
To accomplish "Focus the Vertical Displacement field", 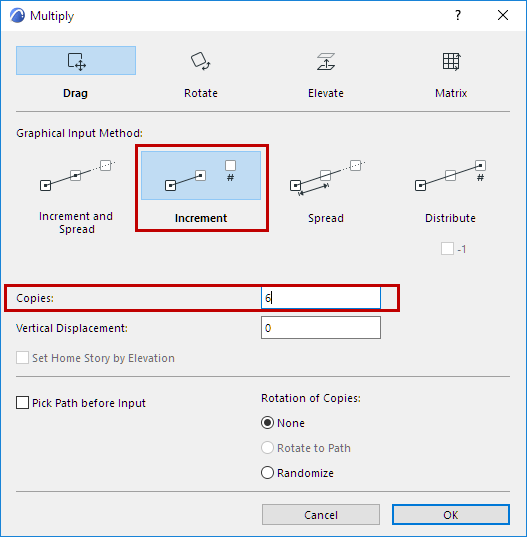I will click(x=321, y=328).
